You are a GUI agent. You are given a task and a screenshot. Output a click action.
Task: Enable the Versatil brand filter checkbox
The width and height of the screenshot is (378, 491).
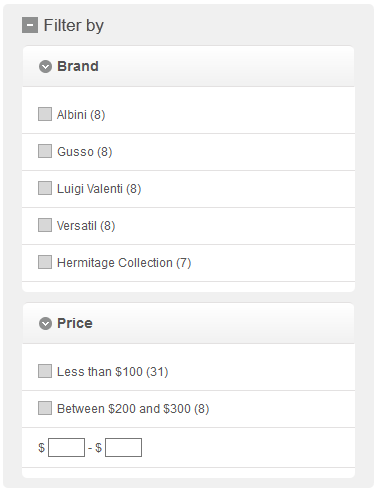(45, 225)
